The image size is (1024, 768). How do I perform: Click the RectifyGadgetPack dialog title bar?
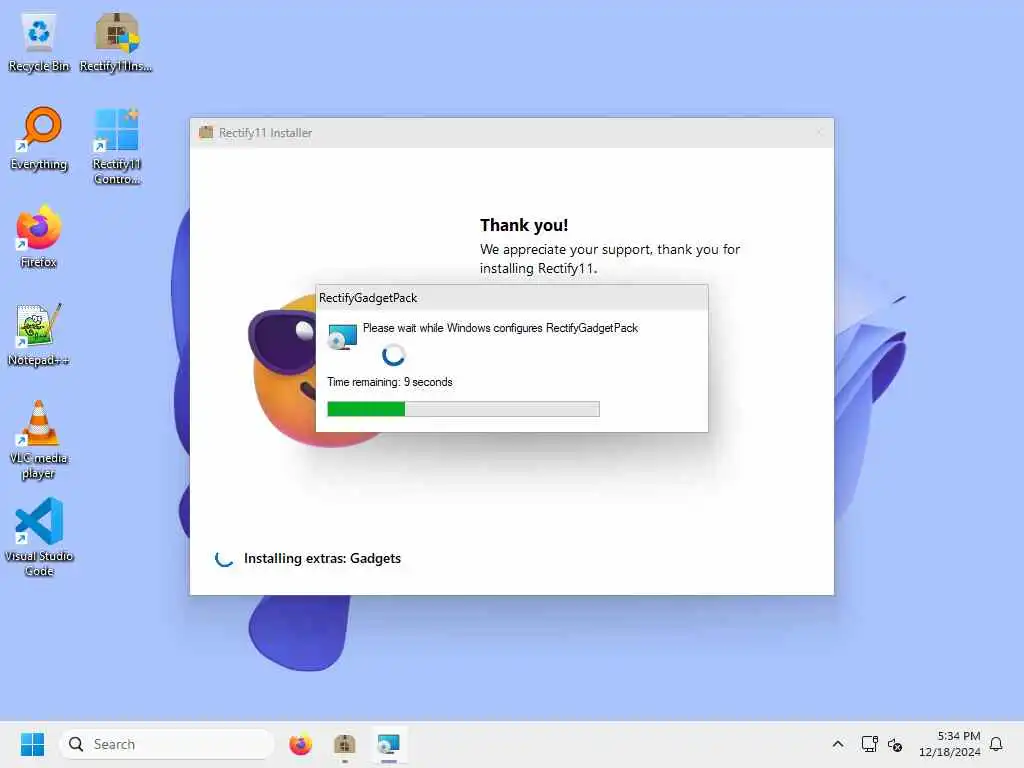[x=511, y=298]
